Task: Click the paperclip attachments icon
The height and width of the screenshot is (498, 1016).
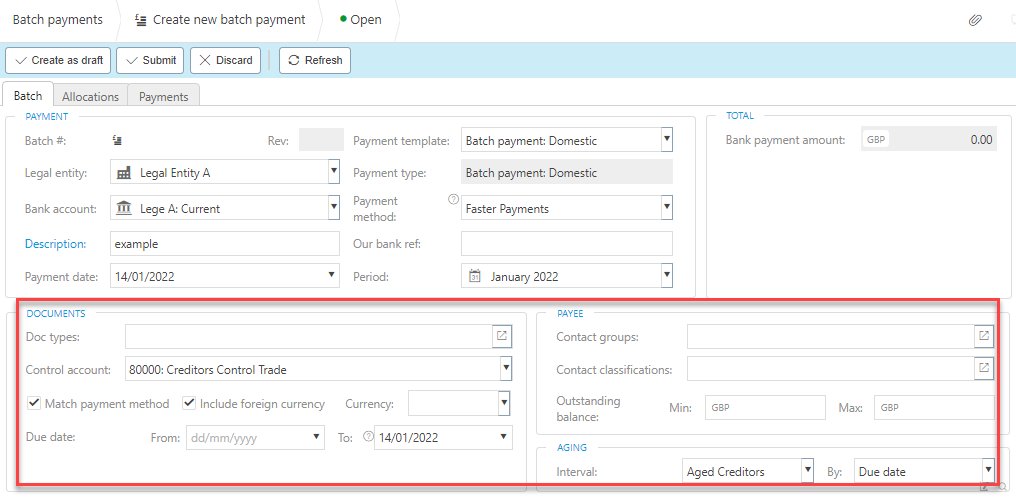Action: [975, 20]
